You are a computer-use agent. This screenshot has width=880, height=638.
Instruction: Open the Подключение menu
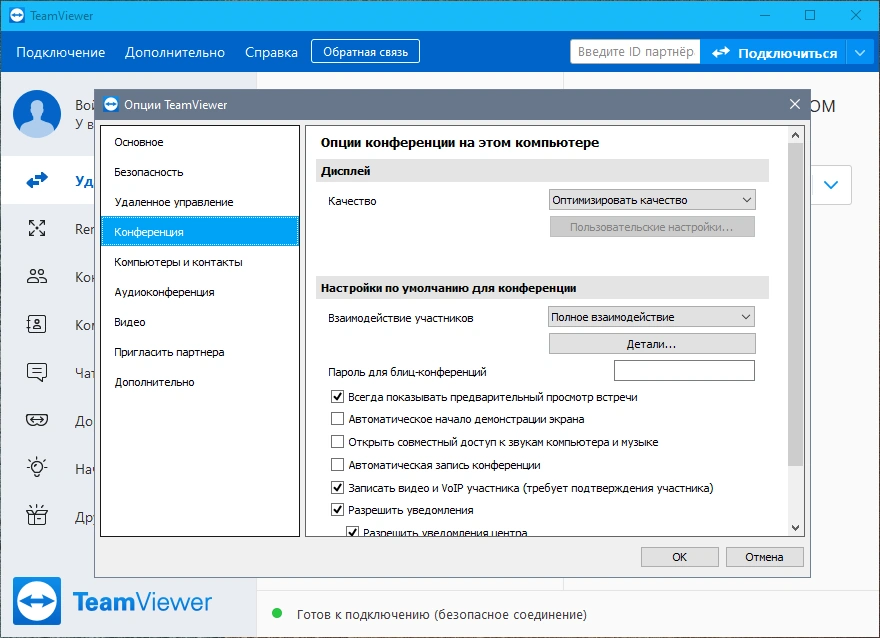tap(61, 52)
